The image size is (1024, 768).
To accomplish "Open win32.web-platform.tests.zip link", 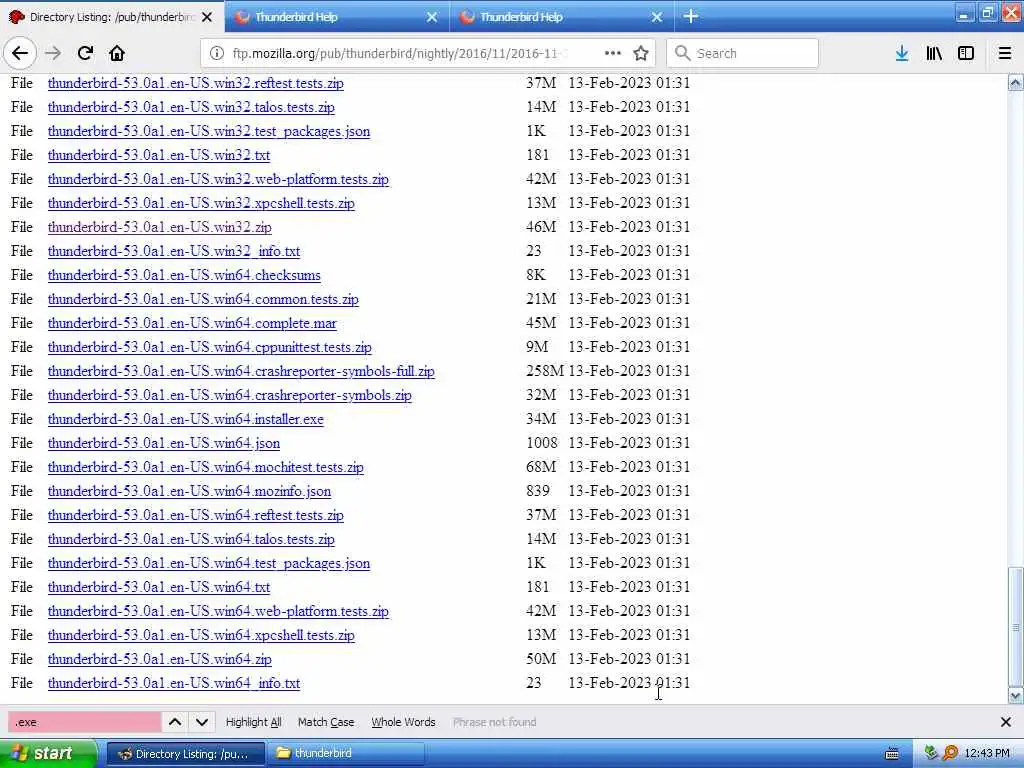I will pos(218,180).
